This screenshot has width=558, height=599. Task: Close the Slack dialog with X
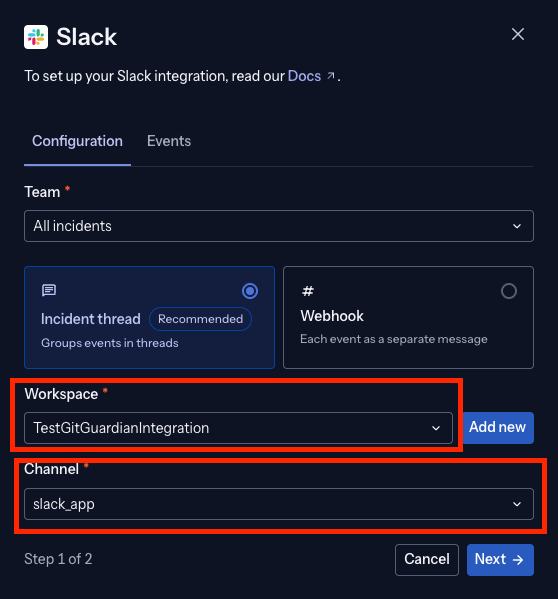pyautogui.click(x=518, y=34)
